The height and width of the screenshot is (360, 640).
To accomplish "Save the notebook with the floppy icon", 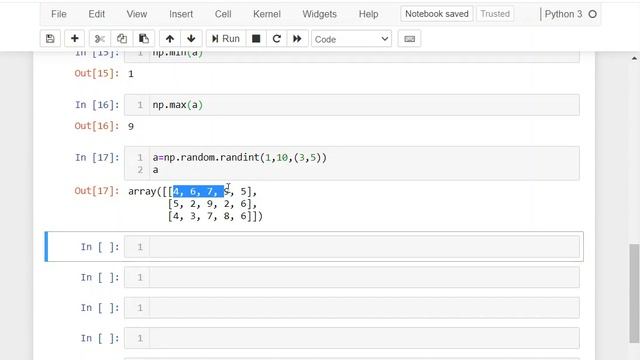I will (x=50, y=39).
